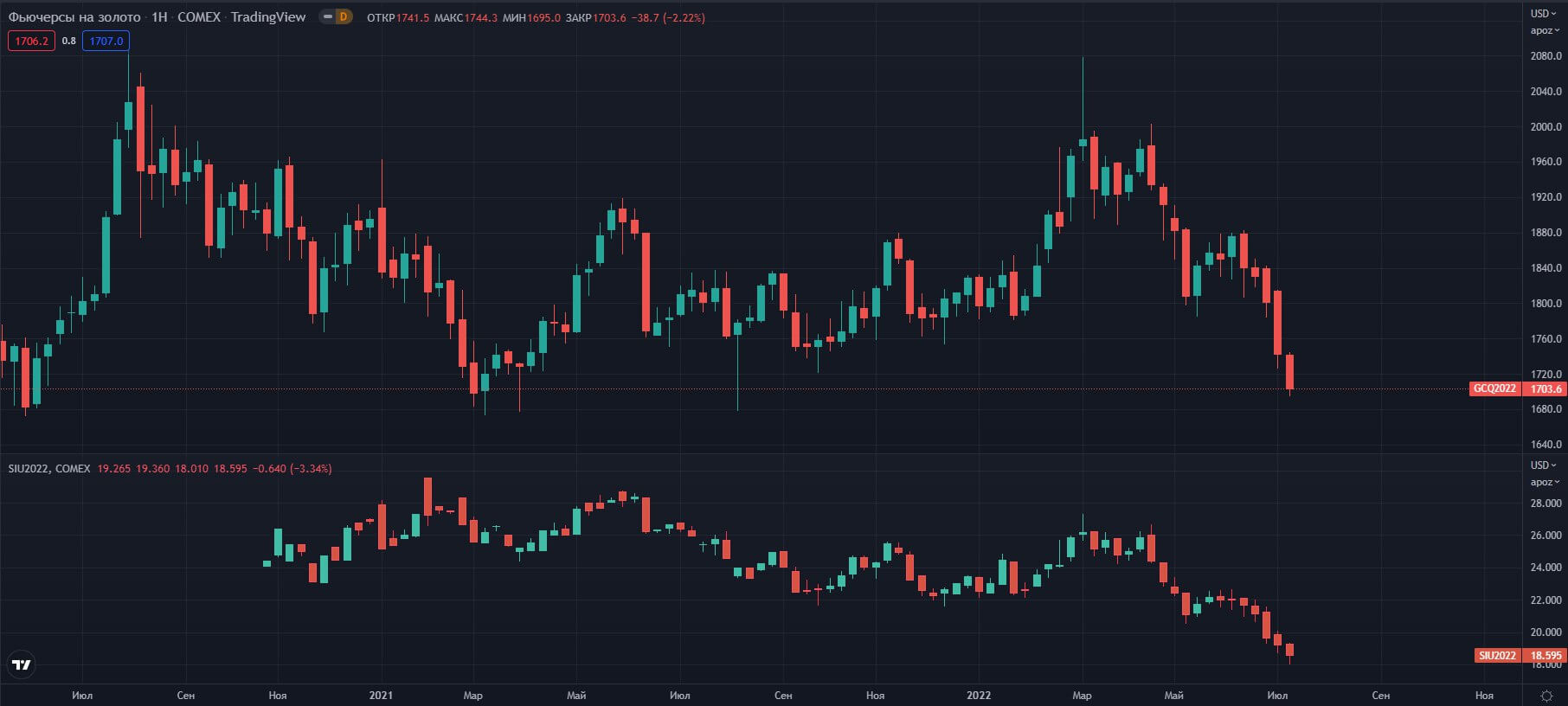Click the first Июл label on the time axis
Screen dimensions: 1568x706
82,696
